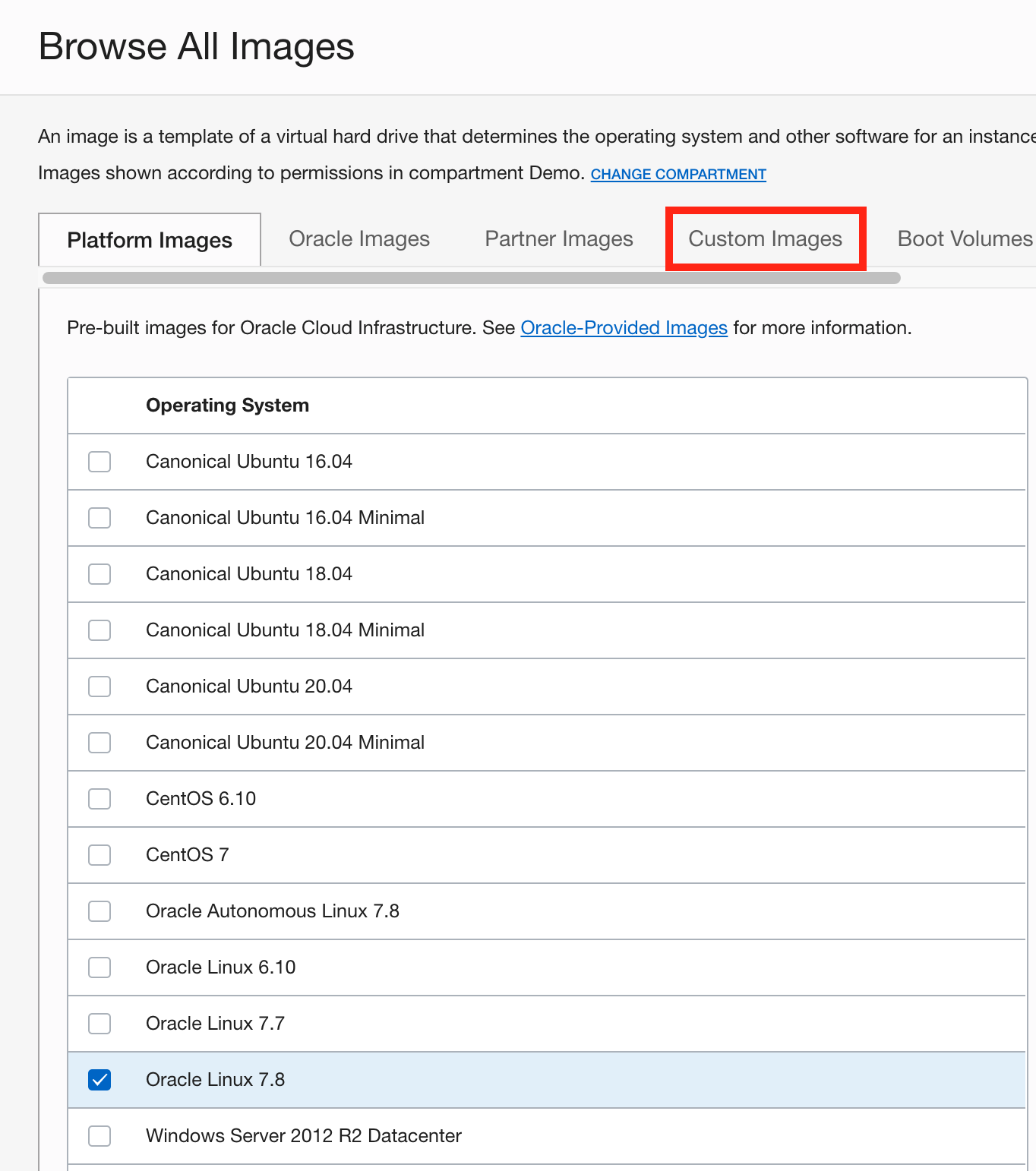Switch to the Custom Images tab
Viewport: 1036px width, 1171px height.
[x=766, y=239]
